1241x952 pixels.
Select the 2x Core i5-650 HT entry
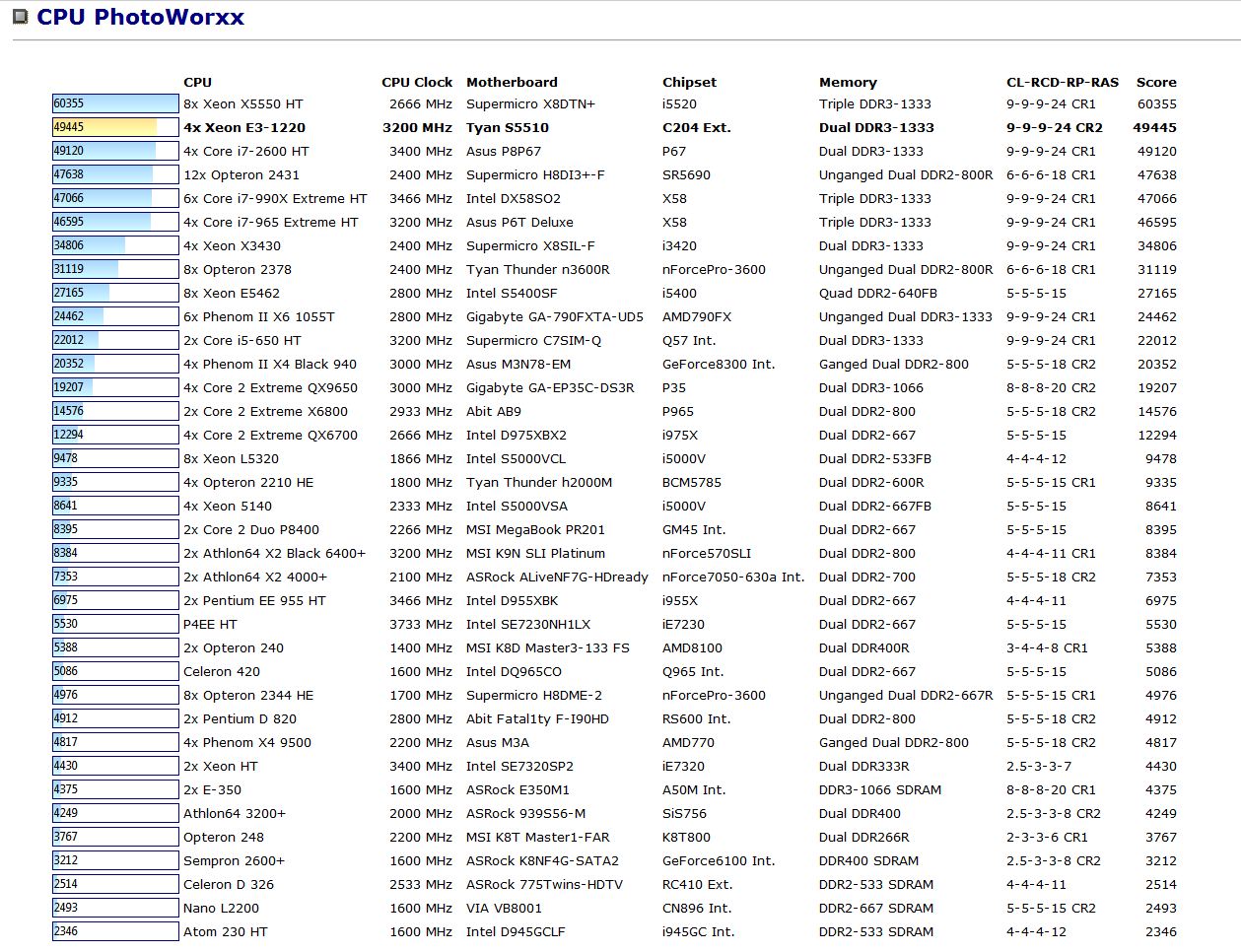click(242, 340)
